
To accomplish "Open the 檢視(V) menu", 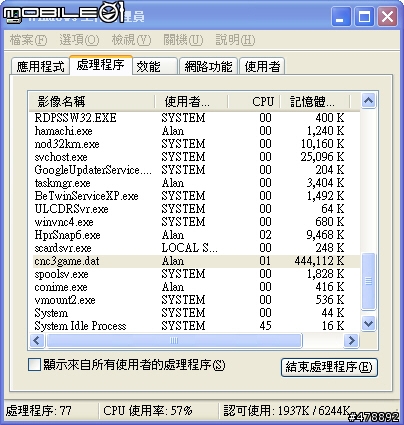I will coord(131,40).
